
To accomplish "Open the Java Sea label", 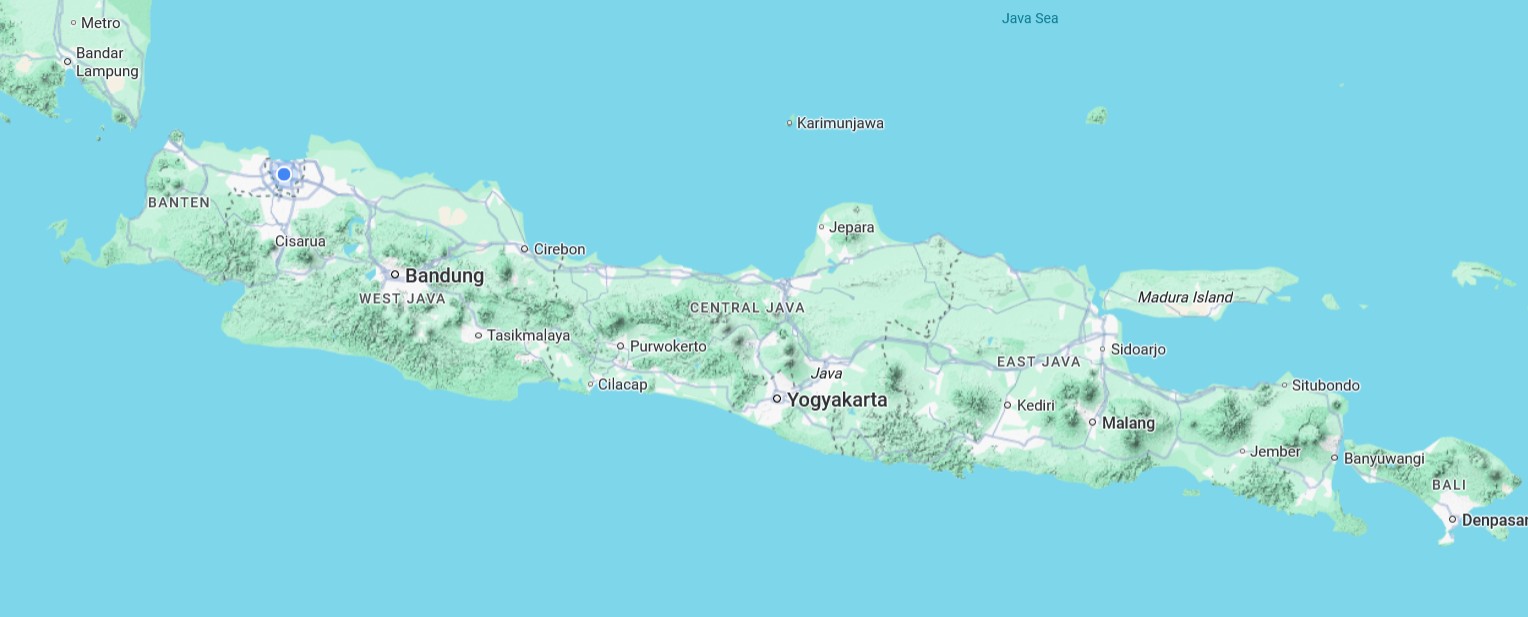I will [1029, 17].
